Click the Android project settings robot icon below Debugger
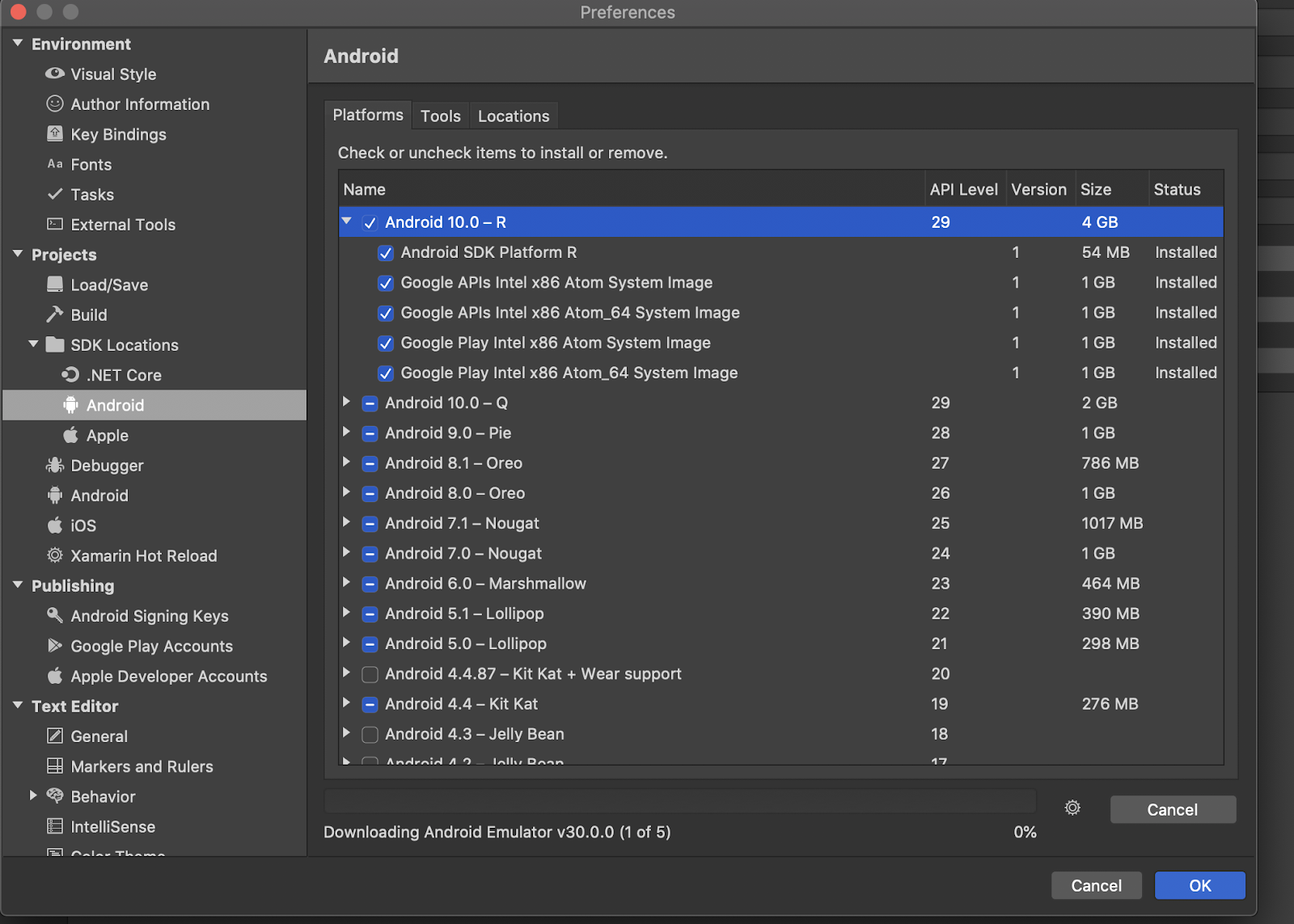1294x924 pixels. click(x=55, y=495)
